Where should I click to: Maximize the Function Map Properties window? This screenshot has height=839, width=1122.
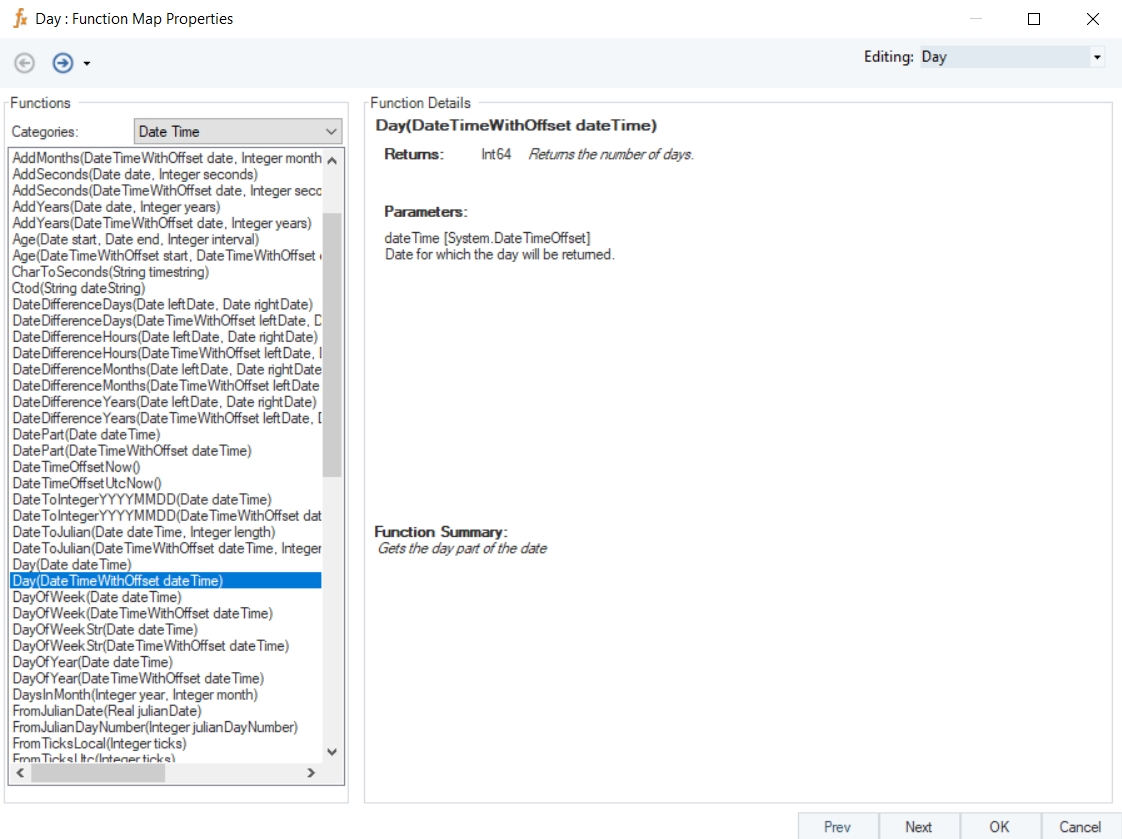tap(1034, 19)
